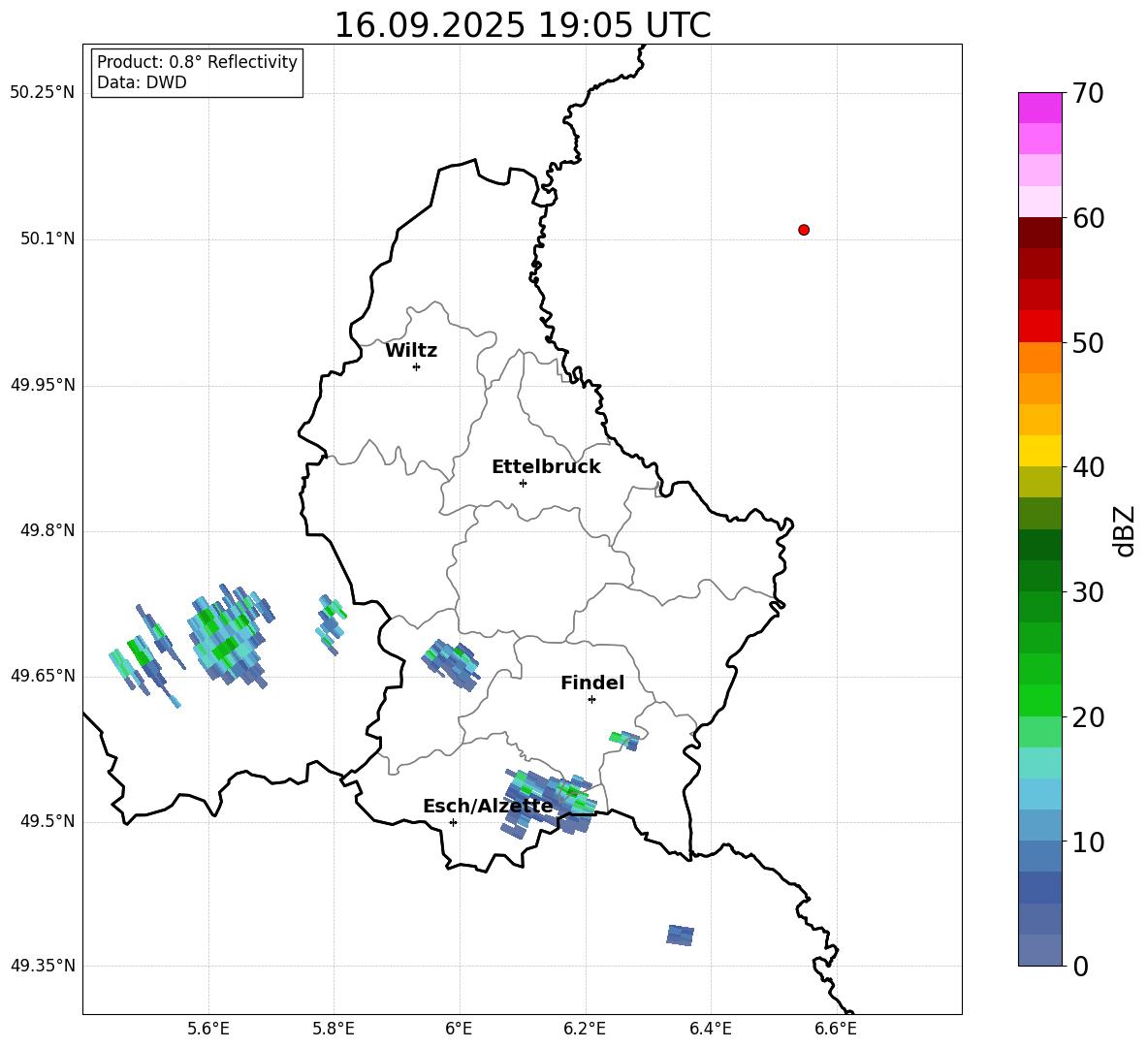The height and width of the screenshot is (1048, 1148).
Task: Click the 6.2°E longitude tick label
Action: tap(585, 1029)
